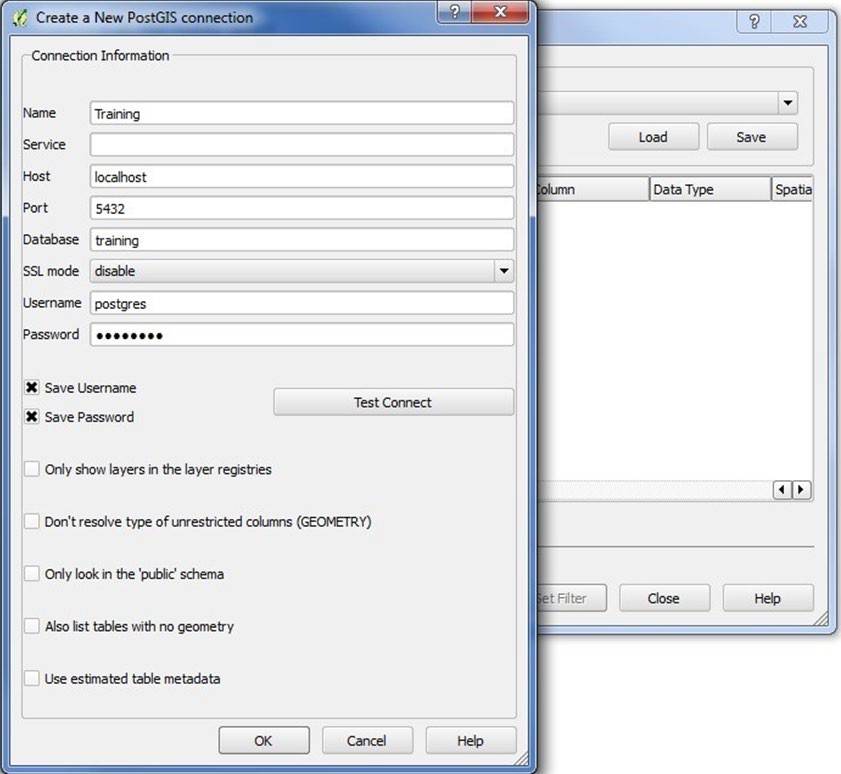The image size is (841, 774).
Task: Enable Only show layers in the layer registries
Action: (31, 469)
